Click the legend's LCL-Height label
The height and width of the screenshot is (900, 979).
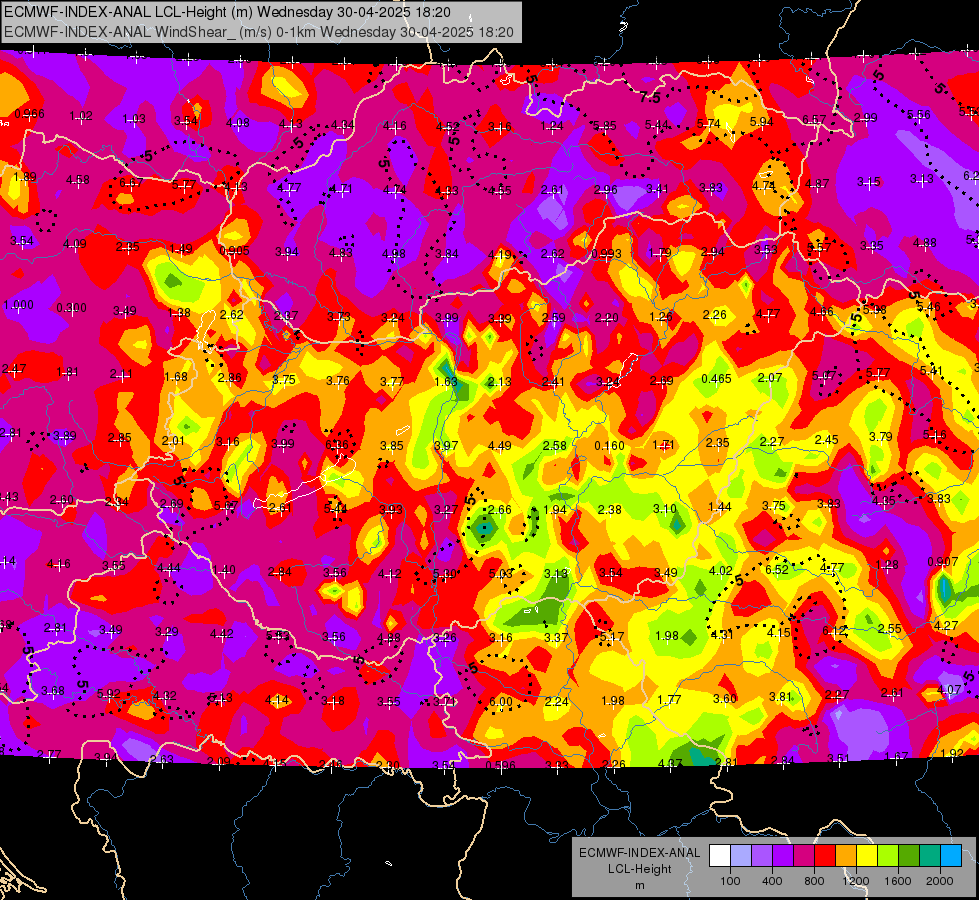pyautogui.click(x=639, y=869)
